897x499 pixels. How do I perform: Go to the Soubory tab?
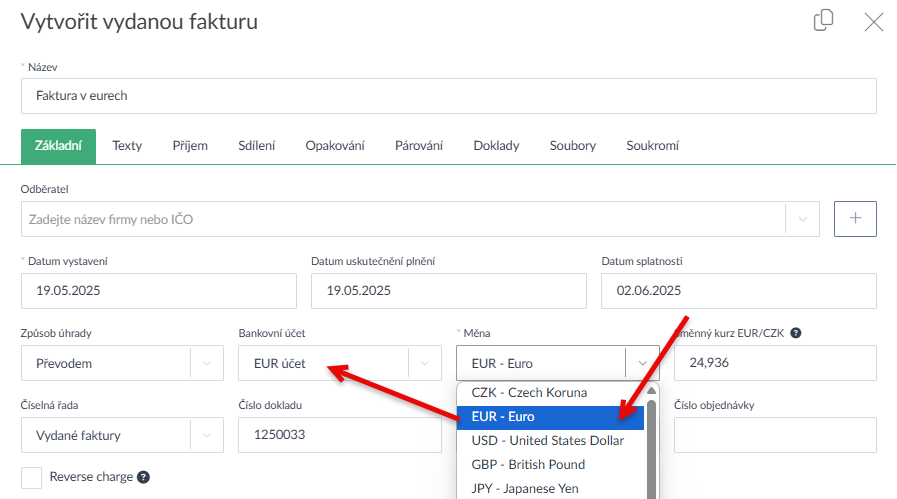[x=572, y=146]
